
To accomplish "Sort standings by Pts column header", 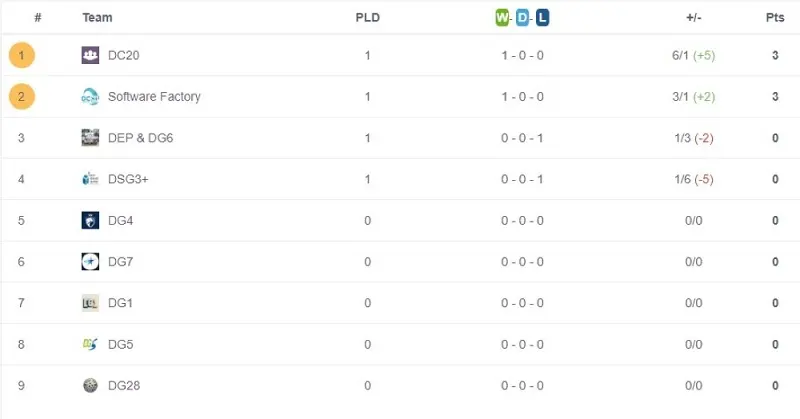I will (x=775, y=17).
